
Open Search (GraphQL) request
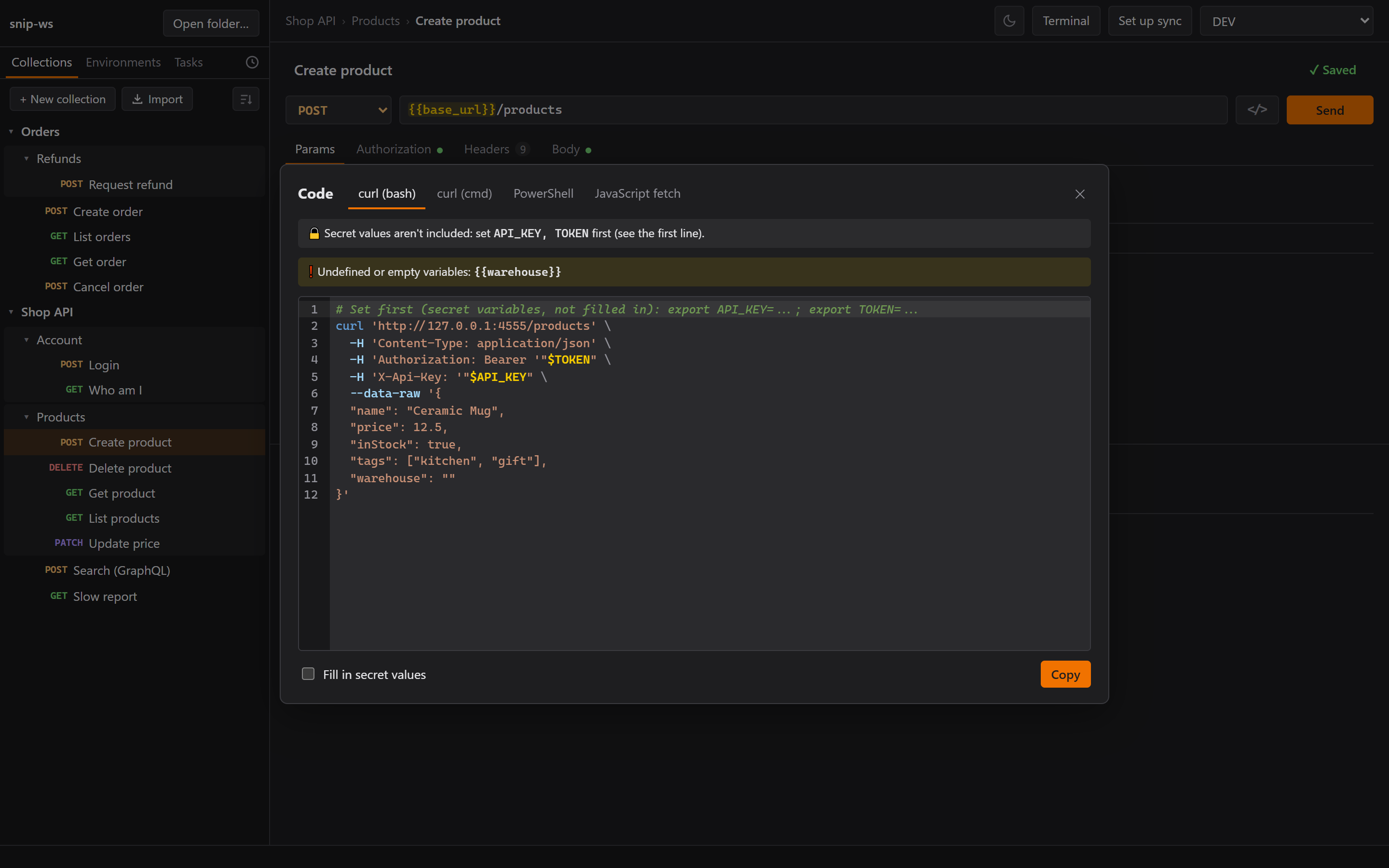click(x=134, y=570)
